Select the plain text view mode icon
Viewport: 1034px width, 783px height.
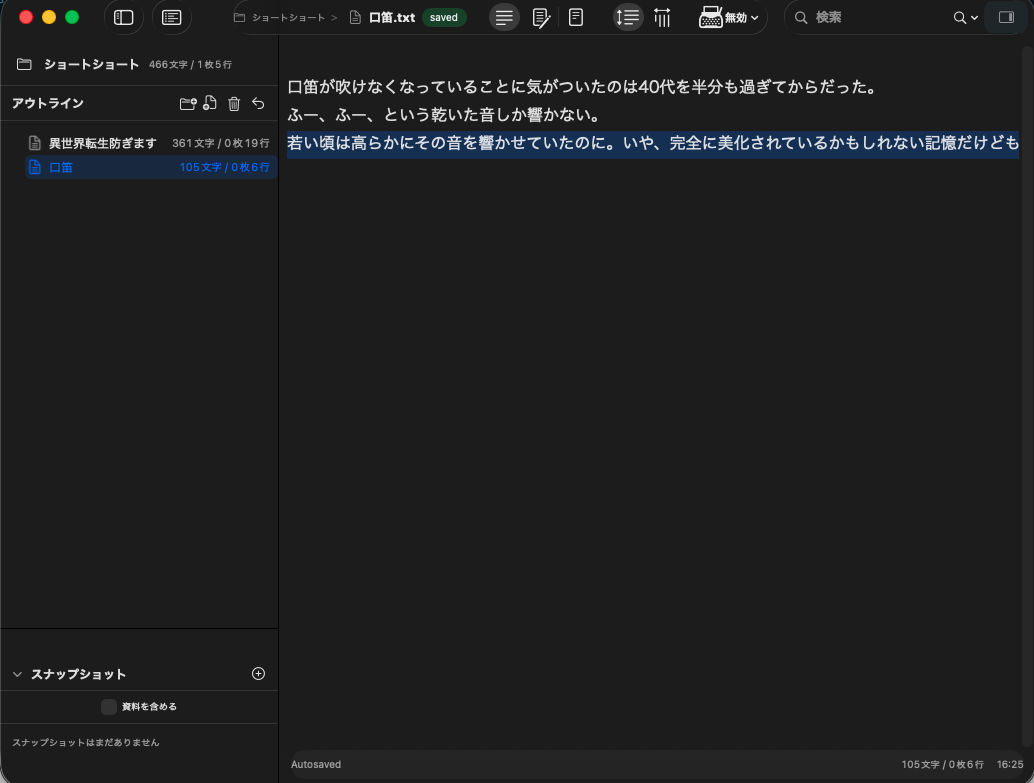pyautogui.click(x=504, y=17)
